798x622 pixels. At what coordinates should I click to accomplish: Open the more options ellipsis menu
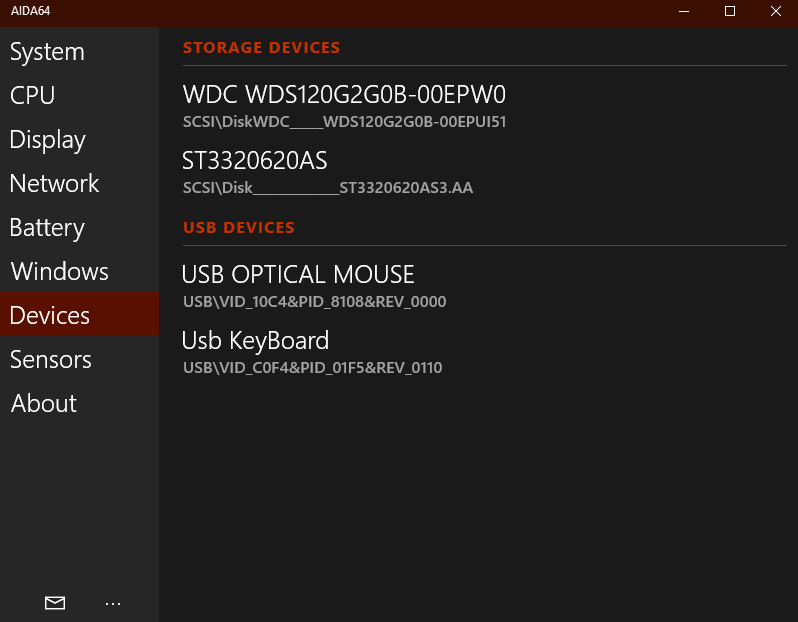pos(113,604)
